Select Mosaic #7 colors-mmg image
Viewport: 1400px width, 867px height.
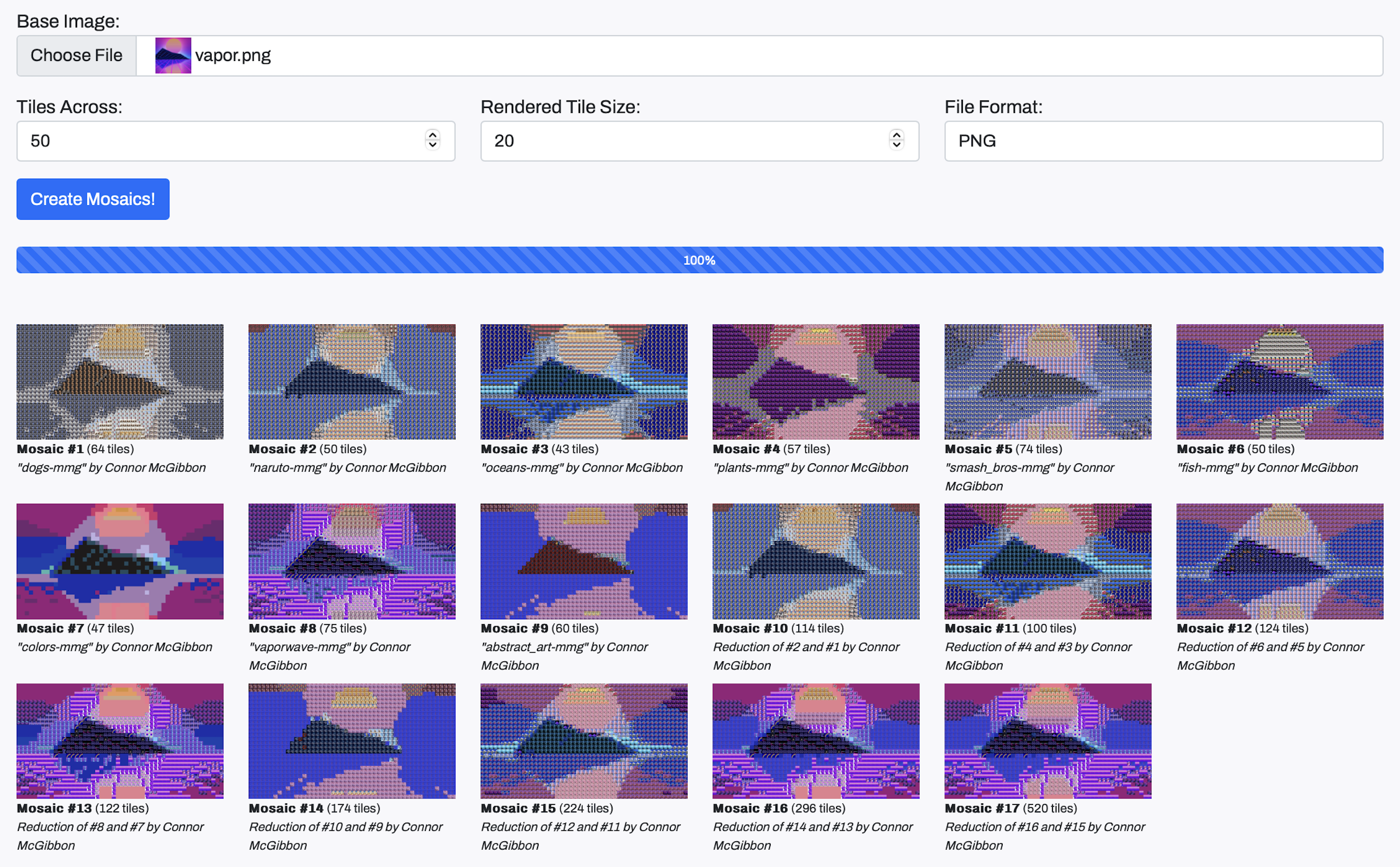120,561
